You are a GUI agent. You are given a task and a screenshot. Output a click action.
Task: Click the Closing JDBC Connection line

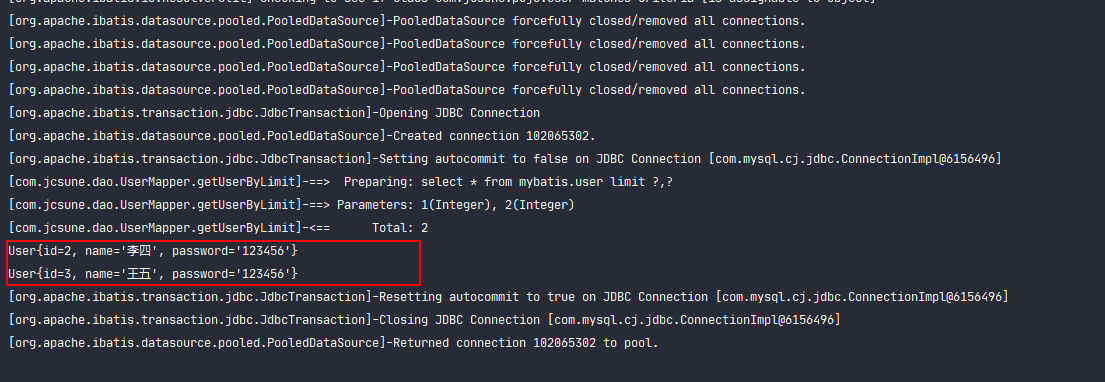tap(424, 320)
